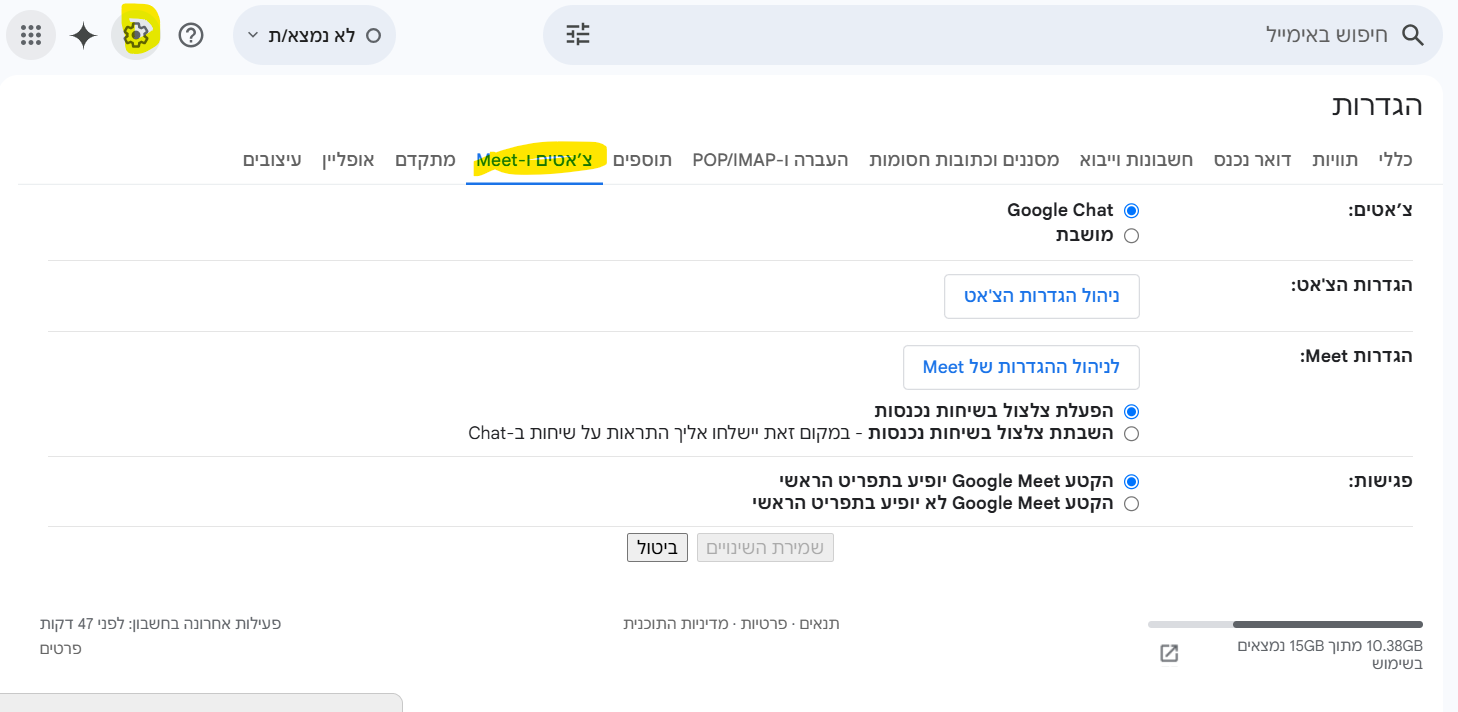Switch to the כללי settings tab
The width and height of the screenshot is (1458, 712).
click(1395, 160)
